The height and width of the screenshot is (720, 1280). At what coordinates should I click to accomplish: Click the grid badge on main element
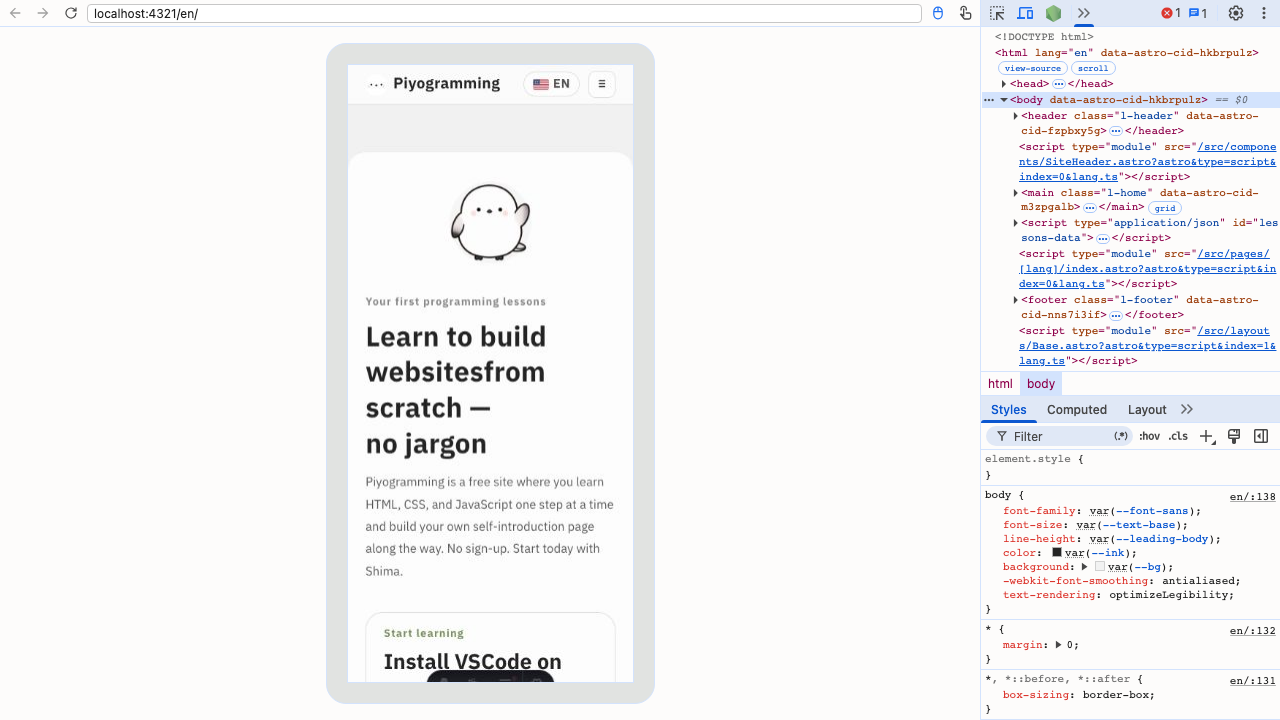pyautogui.click(x=1165, y=208)
